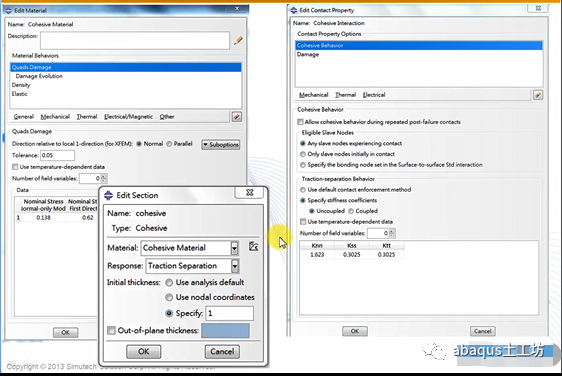The height and width of the screenshot is (376, 562).
Task: Click the Tolerance input field
Action: pyautogui.click(x=57, y=156)
